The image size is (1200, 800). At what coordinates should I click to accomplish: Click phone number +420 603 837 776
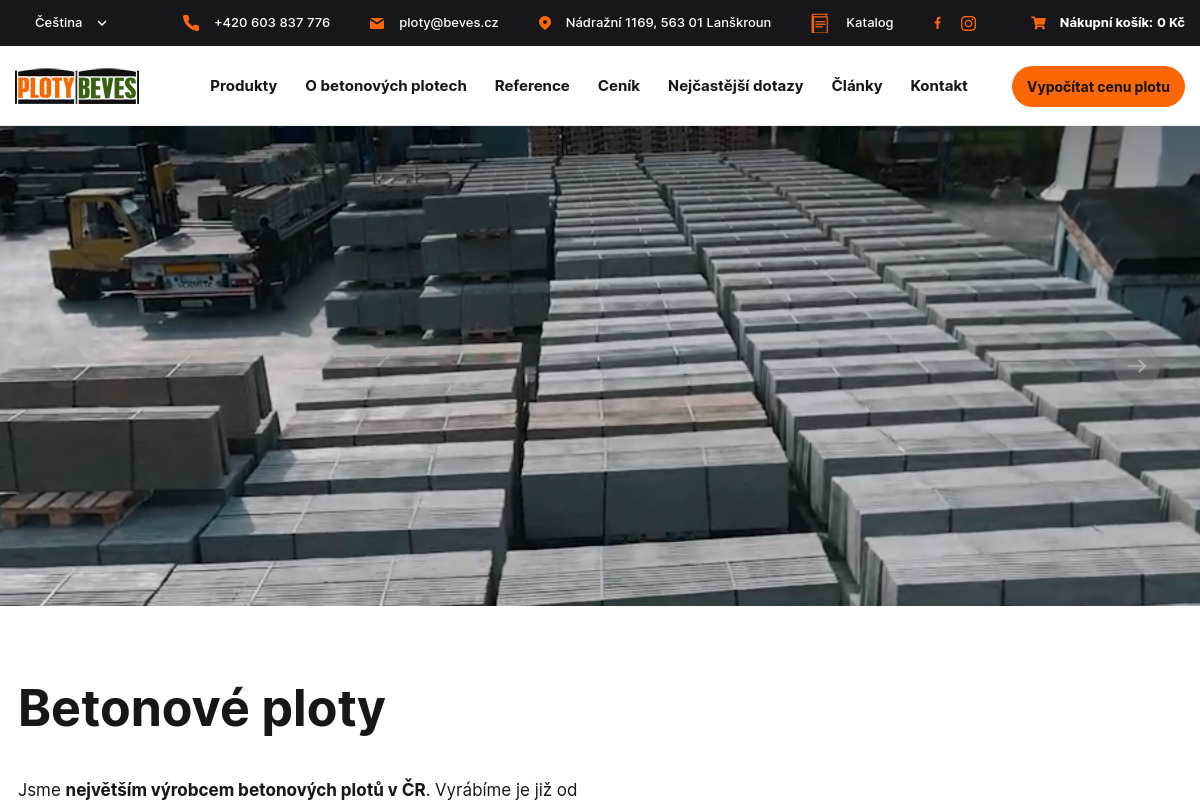click(272, 23)
